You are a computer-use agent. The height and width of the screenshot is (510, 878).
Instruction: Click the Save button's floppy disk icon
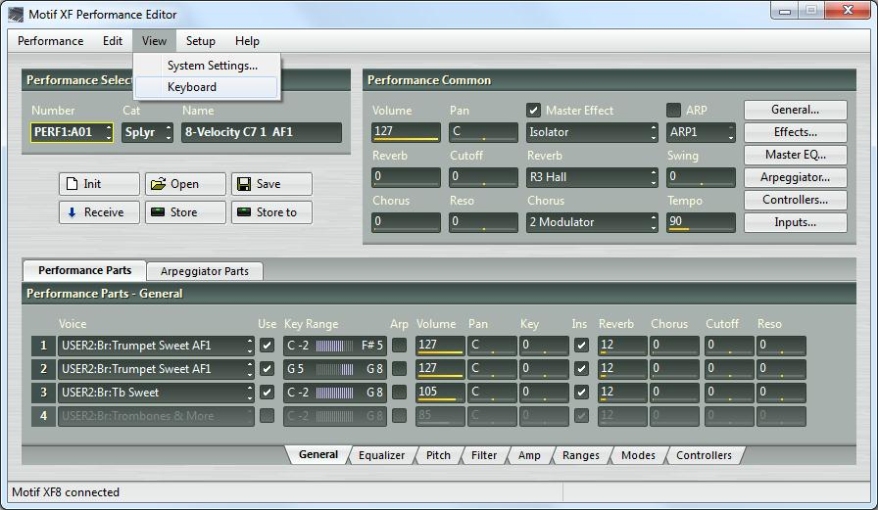coord(244,184)
